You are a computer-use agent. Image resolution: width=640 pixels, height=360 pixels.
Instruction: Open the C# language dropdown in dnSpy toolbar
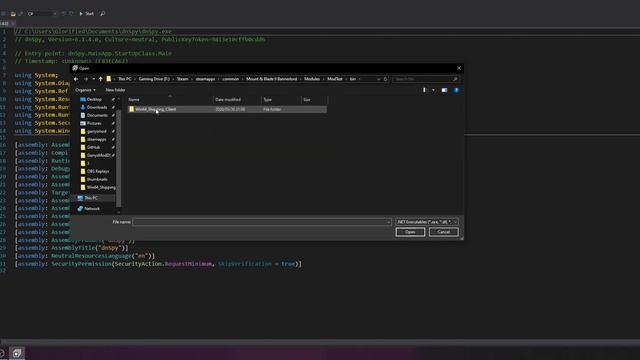coord(42,14)
